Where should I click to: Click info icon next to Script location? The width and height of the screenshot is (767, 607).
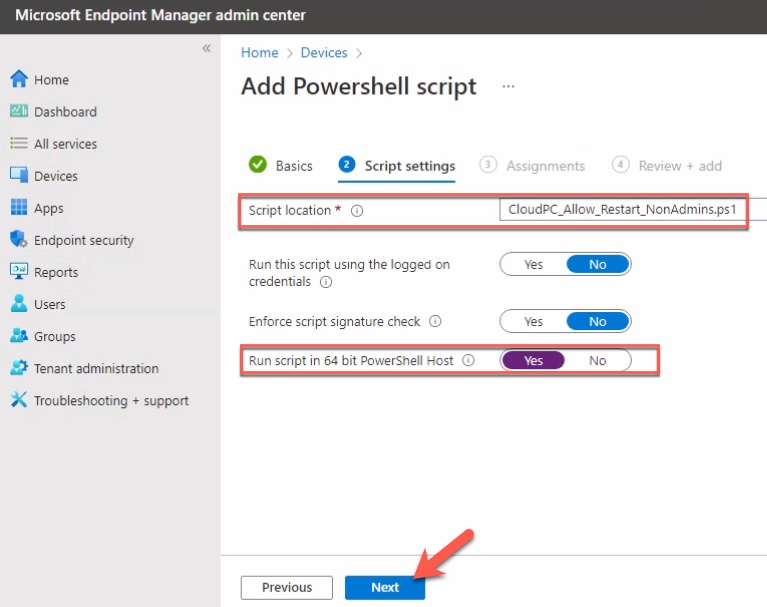[x=357, y=211]
